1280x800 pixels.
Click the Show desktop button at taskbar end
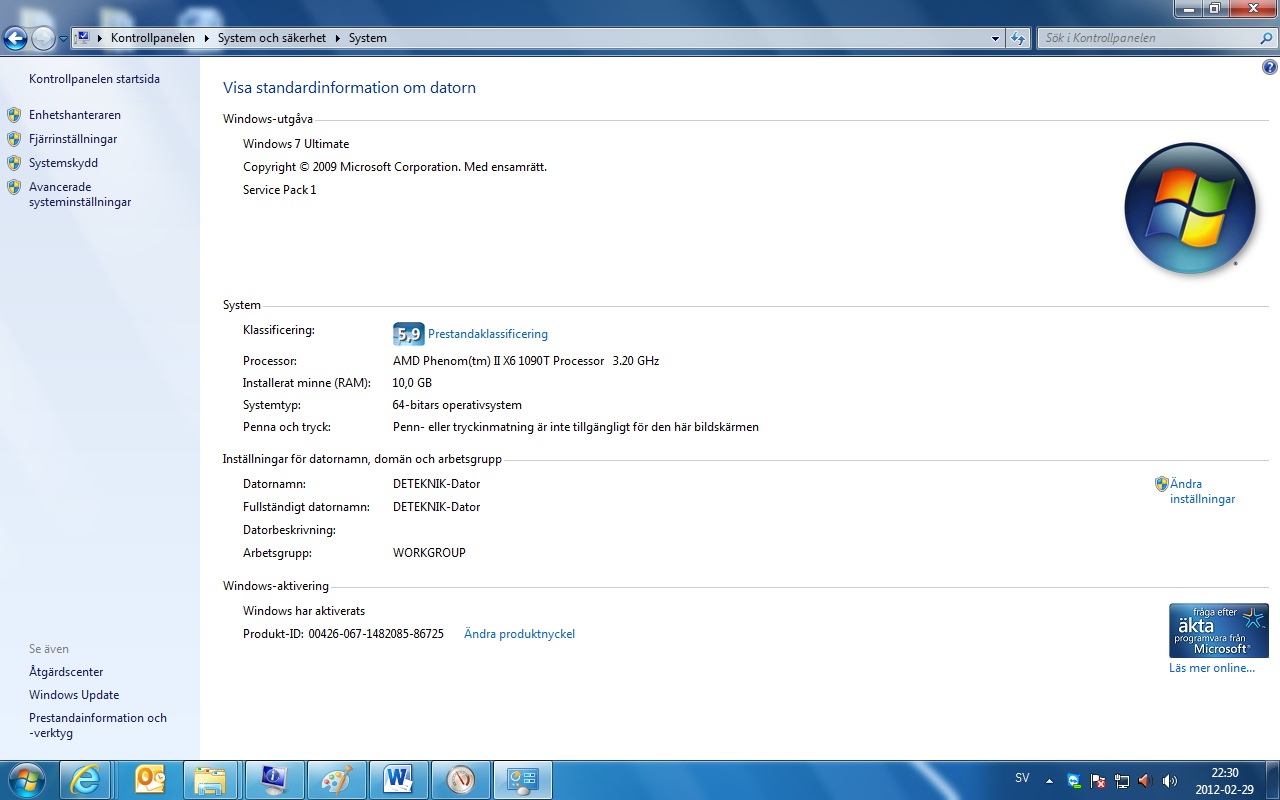pyautogui.click(x=1272, y=780)
